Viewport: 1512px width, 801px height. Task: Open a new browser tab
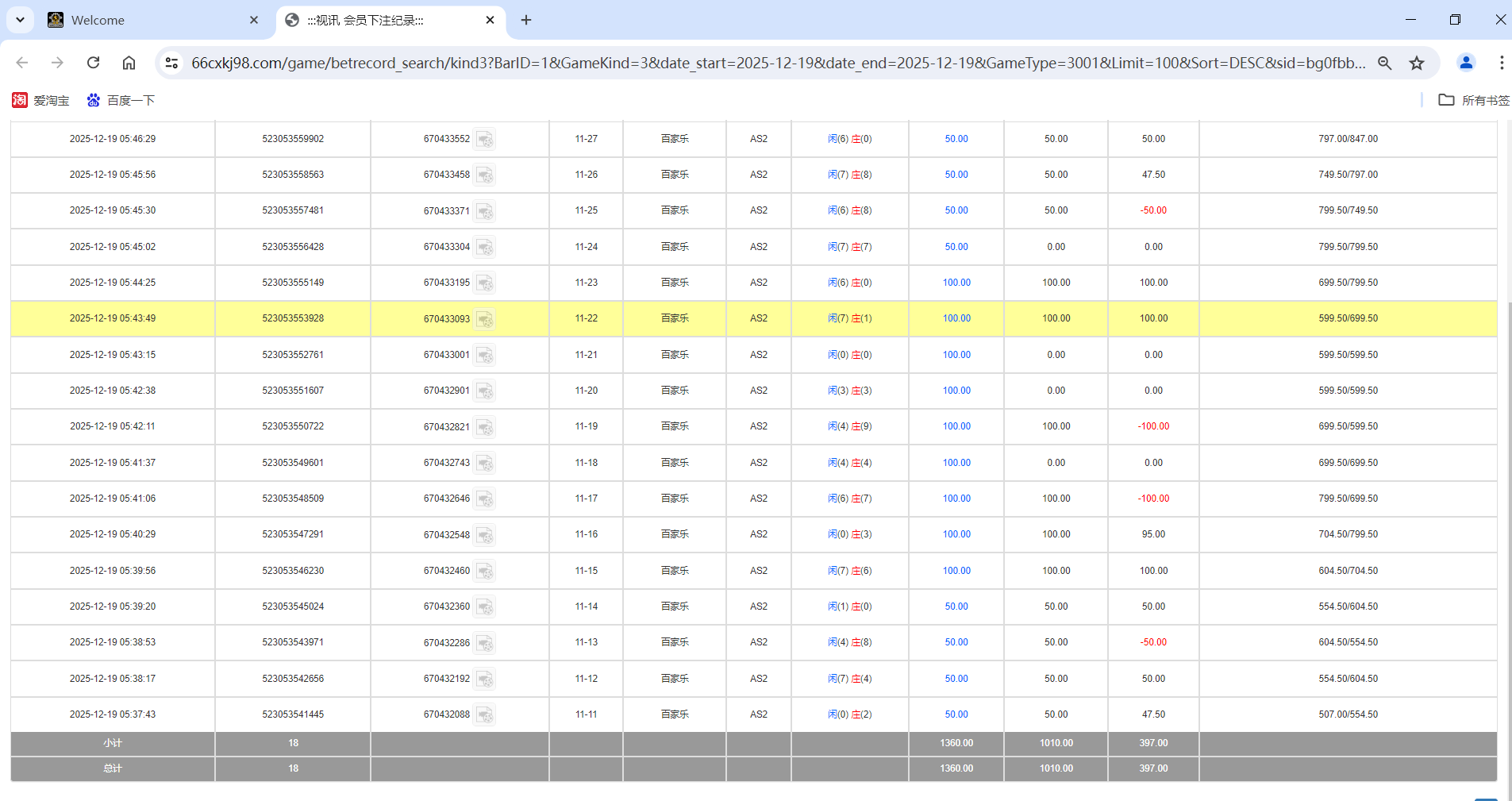526,20
